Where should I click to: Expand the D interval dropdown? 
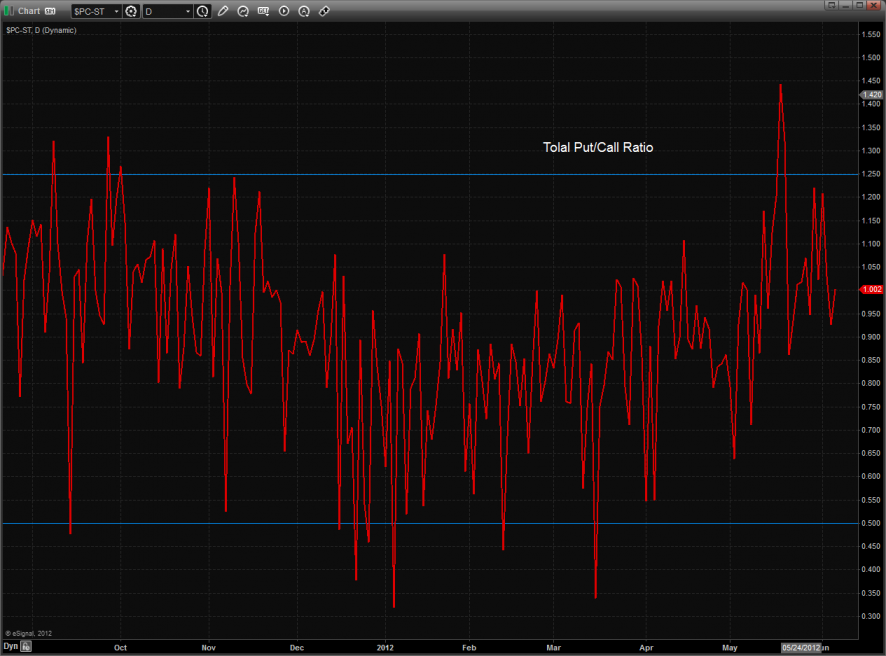tap(167, 11)
